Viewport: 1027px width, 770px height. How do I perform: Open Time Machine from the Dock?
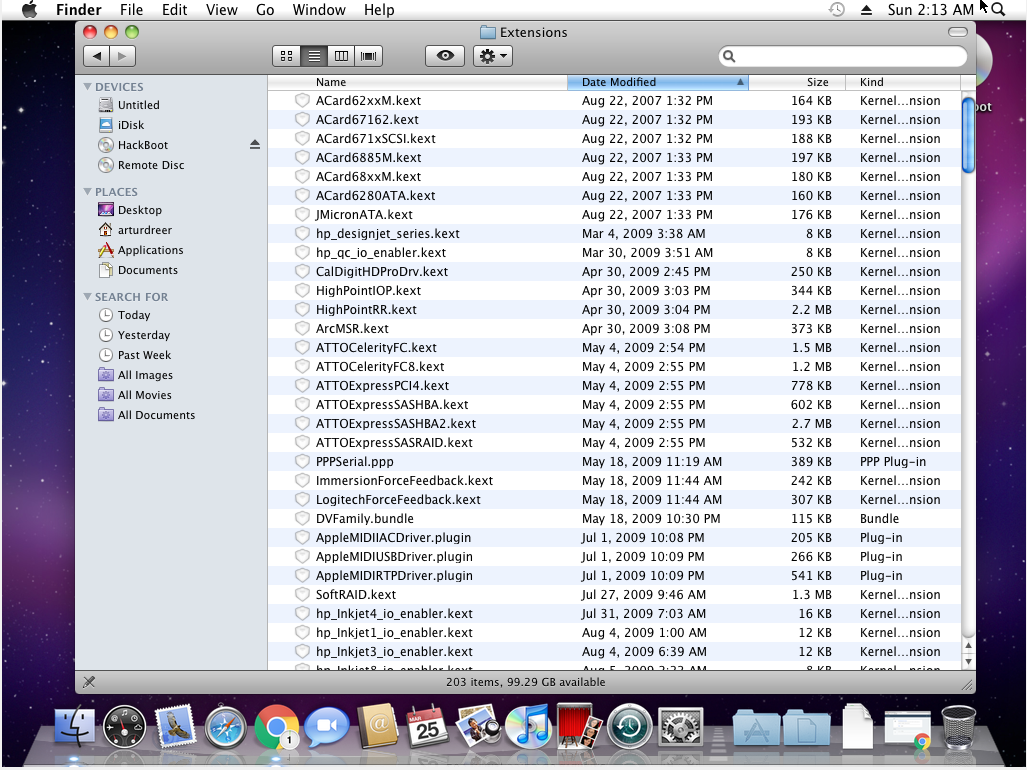[630, 727]
